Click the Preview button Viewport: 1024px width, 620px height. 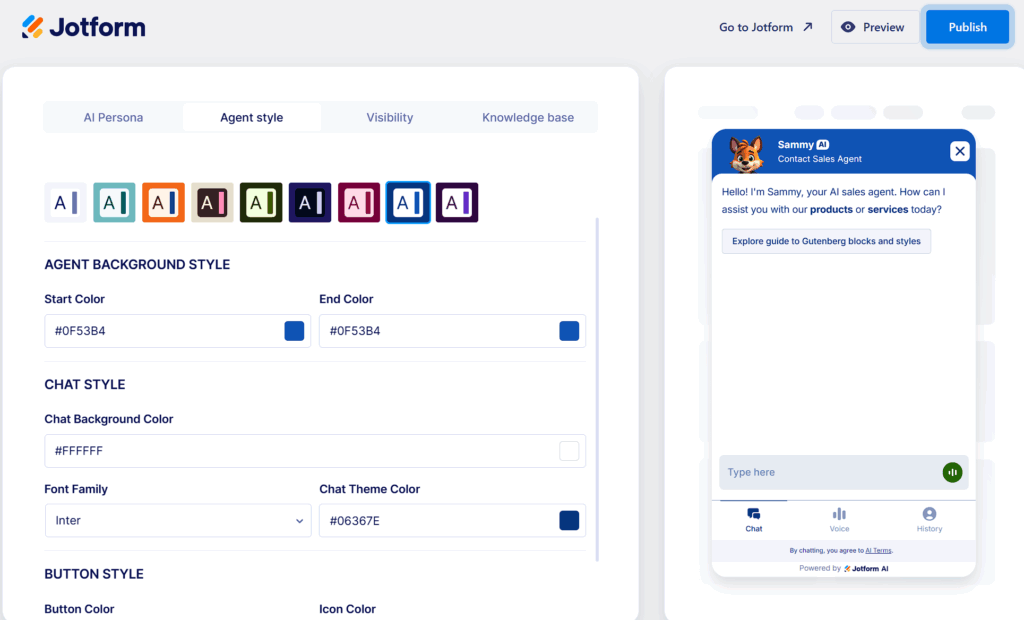pos(873,27)
